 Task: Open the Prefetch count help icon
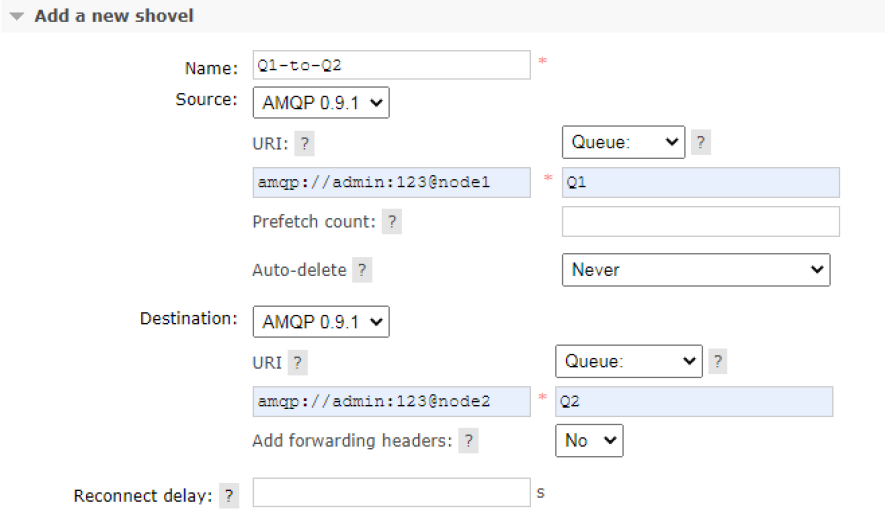pos(392,221)
